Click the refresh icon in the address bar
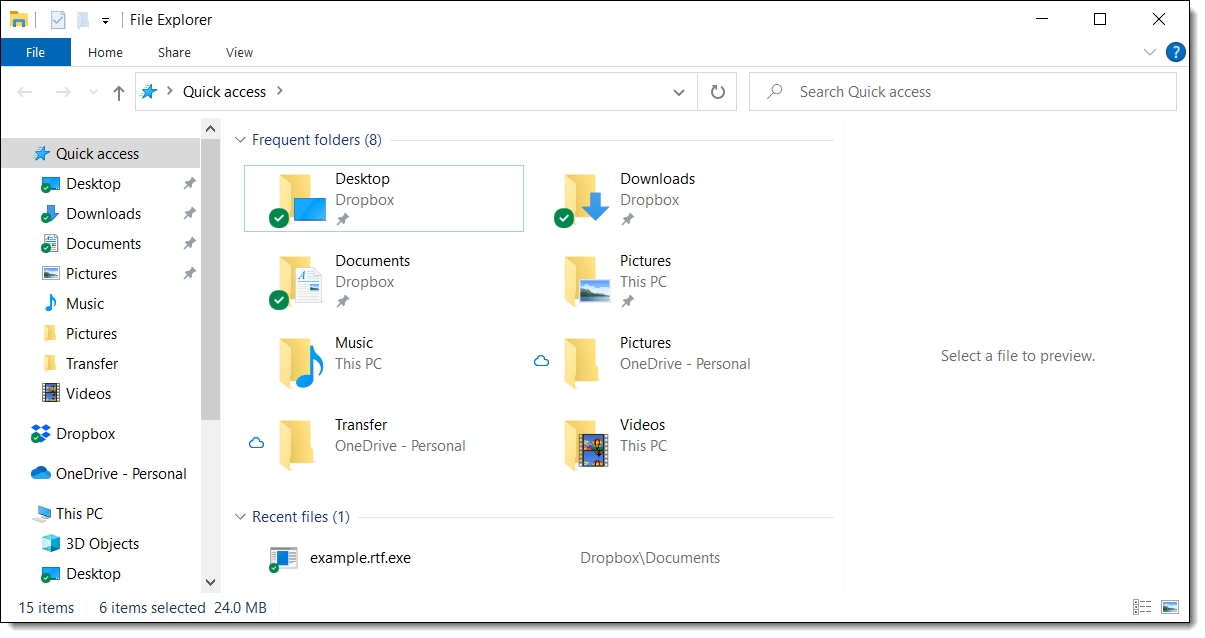This screenshot has height=638, width=1205. [717, 91]
